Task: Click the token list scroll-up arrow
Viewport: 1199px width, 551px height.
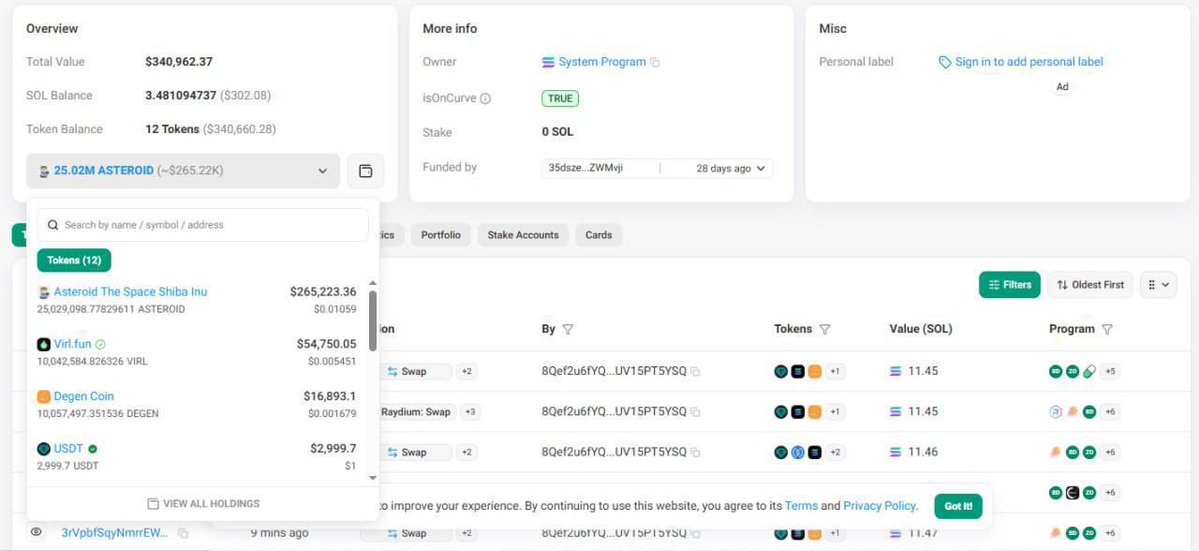Action: (x=372, y=284)
